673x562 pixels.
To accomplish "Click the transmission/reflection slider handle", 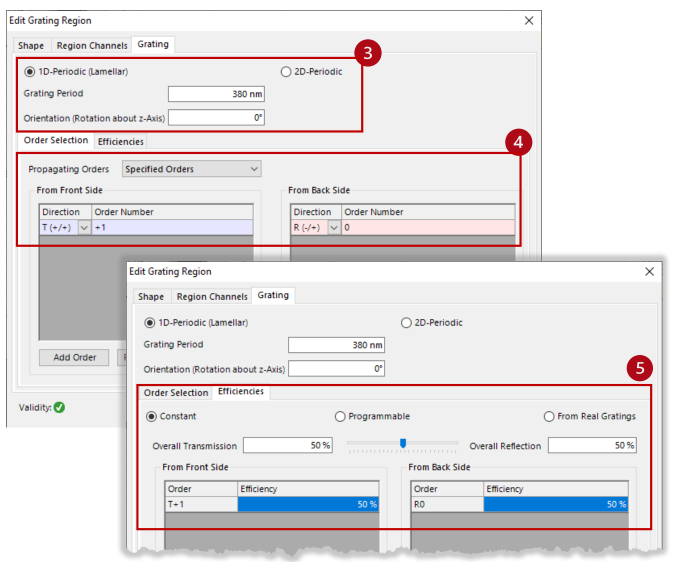I will point(403,443).
